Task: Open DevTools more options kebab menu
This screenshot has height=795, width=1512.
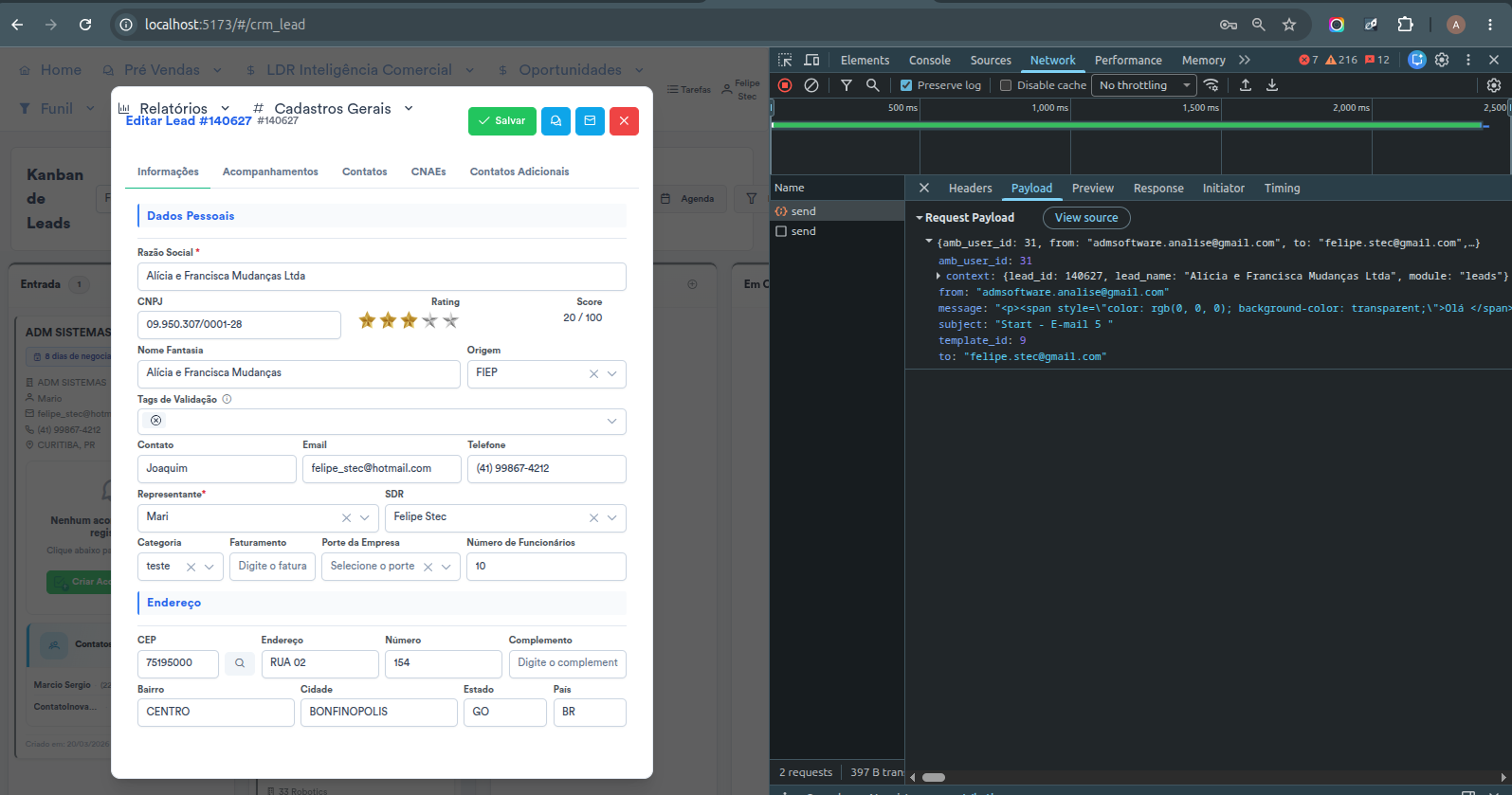Action: coord(1468,60)
